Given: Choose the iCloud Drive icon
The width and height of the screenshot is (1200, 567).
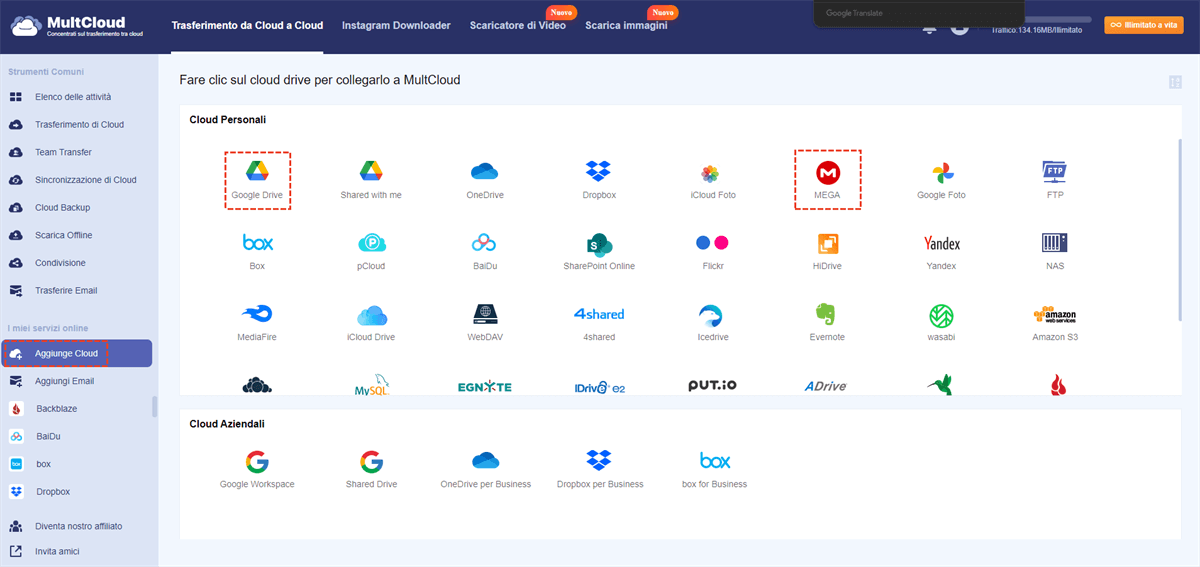Looking at the screenshot, I should click(x=371, y=314).
